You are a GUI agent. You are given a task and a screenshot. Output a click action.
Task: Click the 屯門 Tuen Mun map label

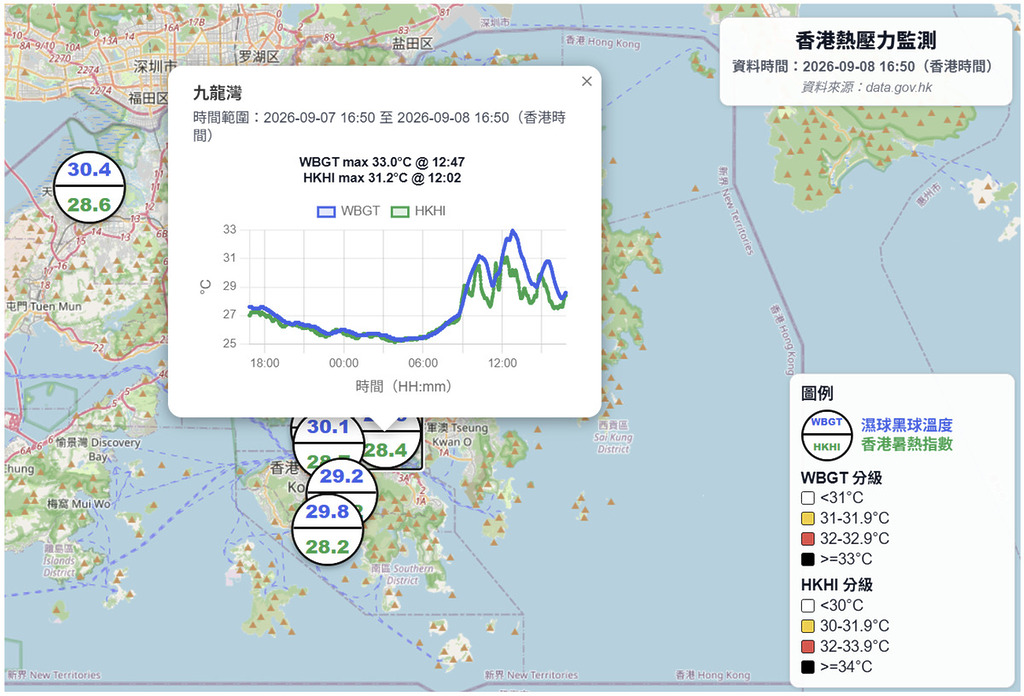(44, 306)
